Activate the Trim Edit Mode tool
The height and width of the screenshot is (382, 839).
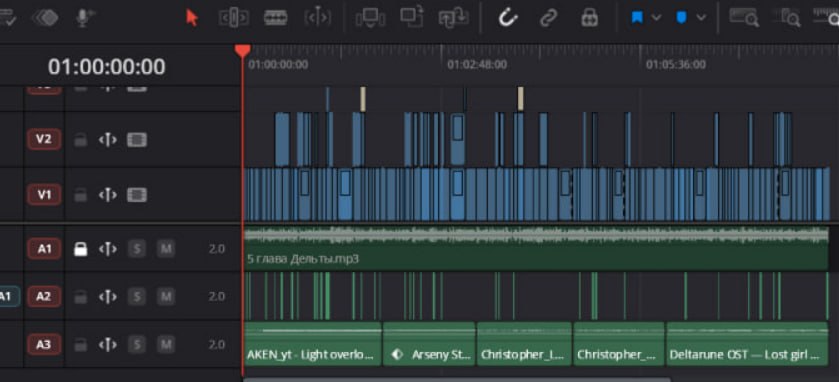click(x=233, y=18)
